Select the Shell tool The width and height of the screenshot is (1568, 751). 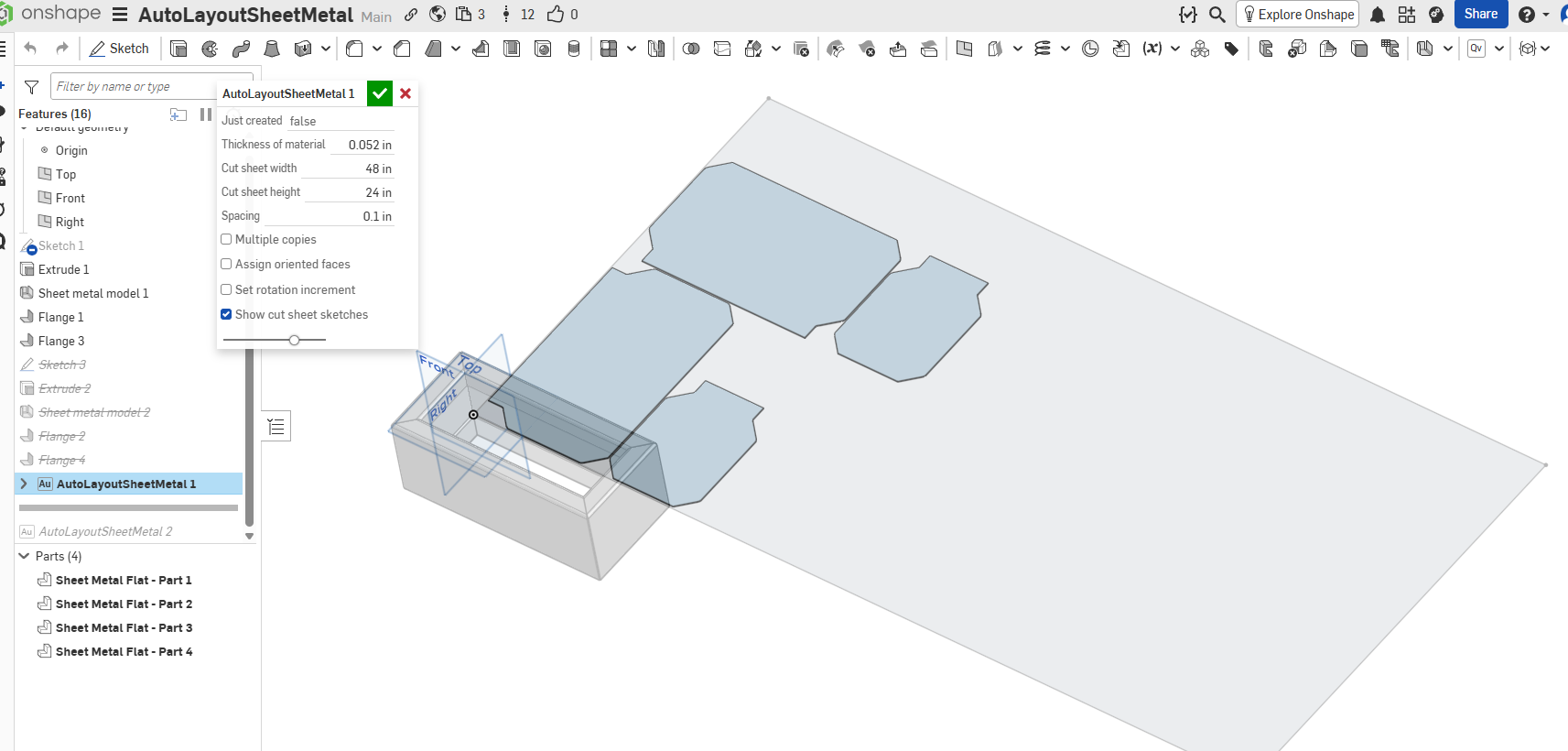coord(512,49)
